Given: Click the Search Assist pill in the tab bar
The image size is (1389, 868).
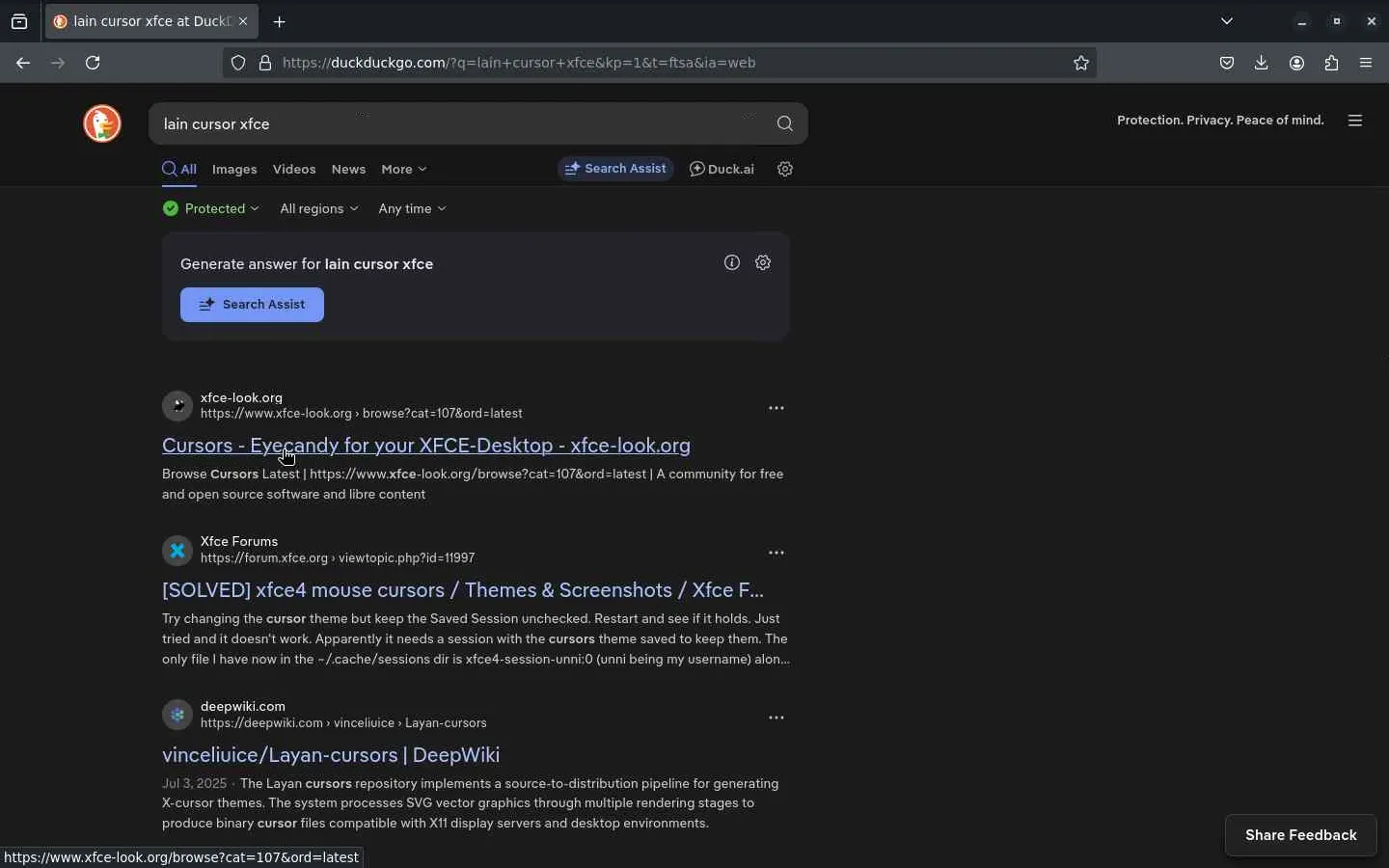Looking at the screenshot, I should [x=615, y=169].
